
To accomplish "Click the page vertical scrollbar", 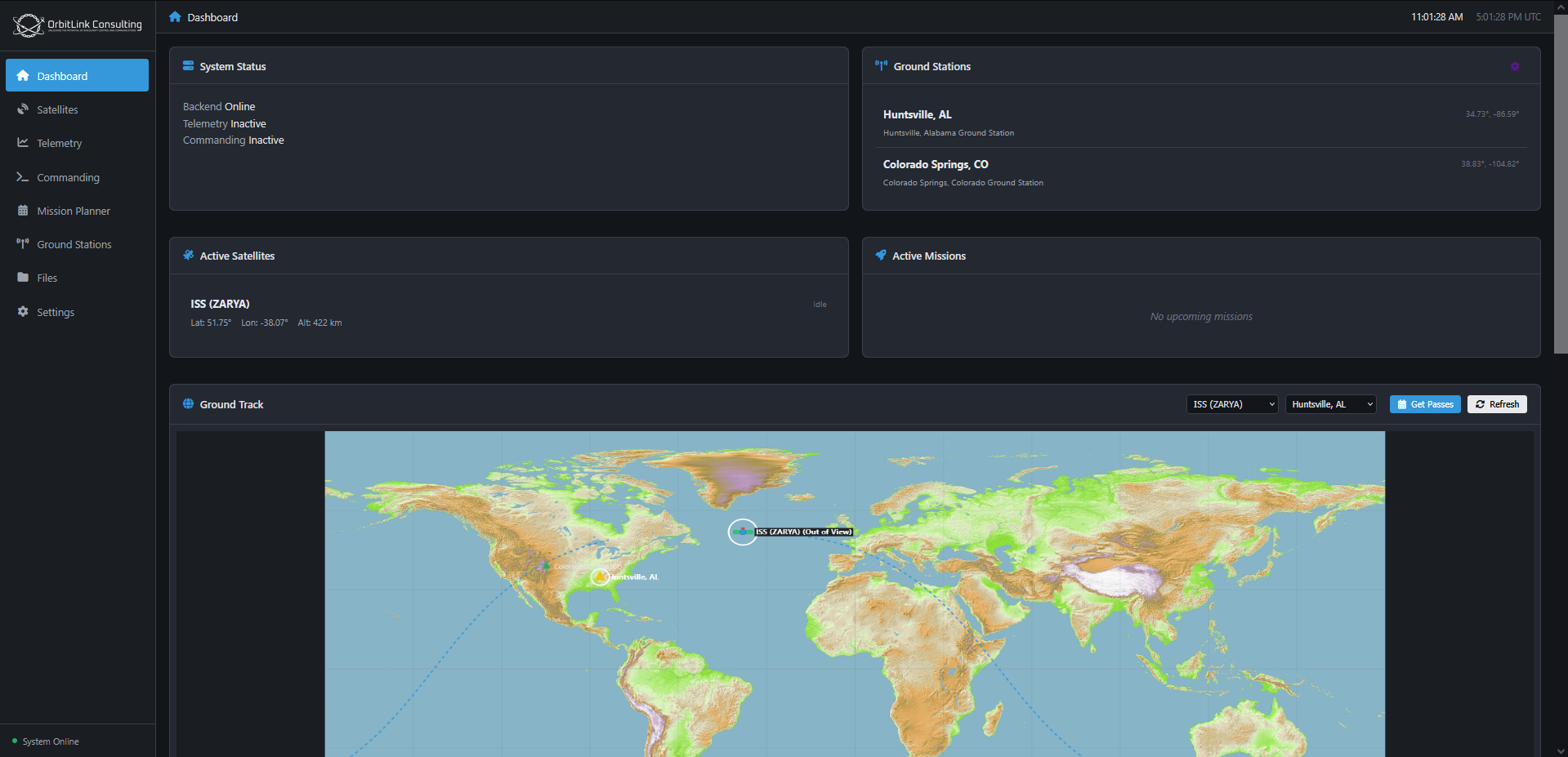I will pos(1560,185).
